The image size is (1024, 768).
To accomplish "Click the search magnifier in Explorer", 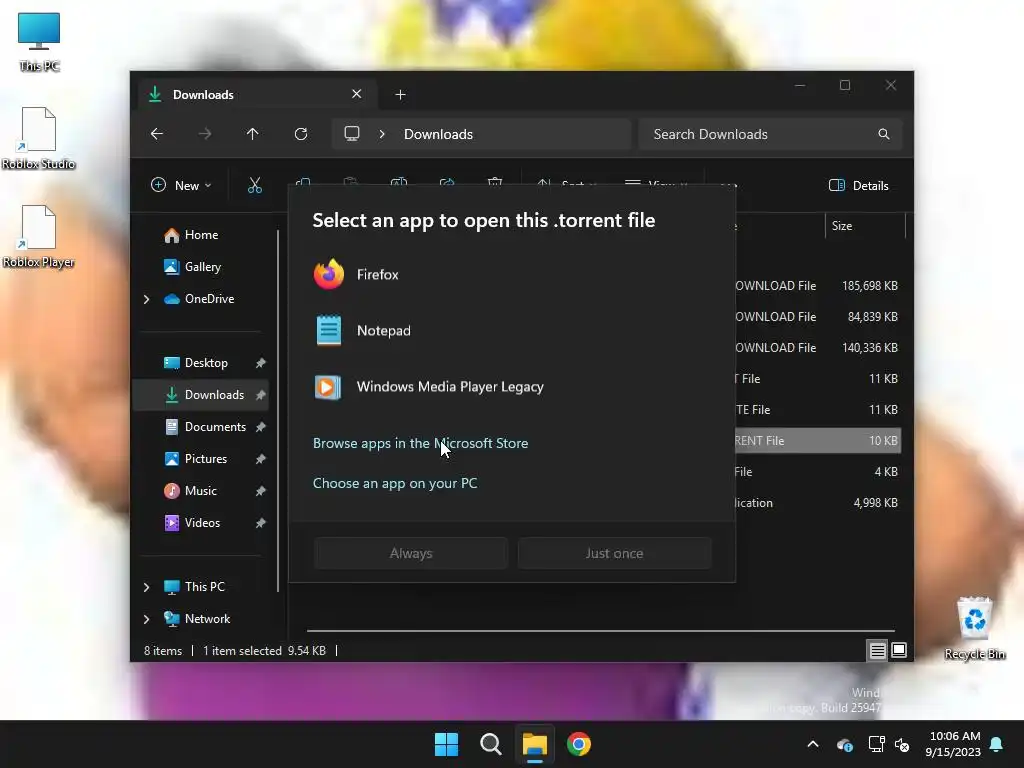I will (x=884, y=134).
